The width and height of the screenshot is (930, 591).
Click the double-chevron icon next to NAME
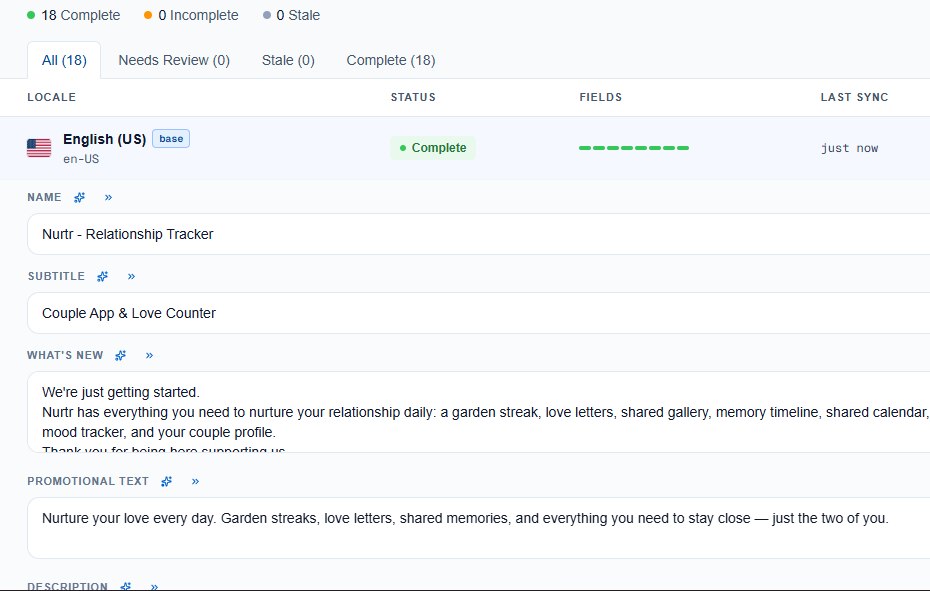[109, 198]
